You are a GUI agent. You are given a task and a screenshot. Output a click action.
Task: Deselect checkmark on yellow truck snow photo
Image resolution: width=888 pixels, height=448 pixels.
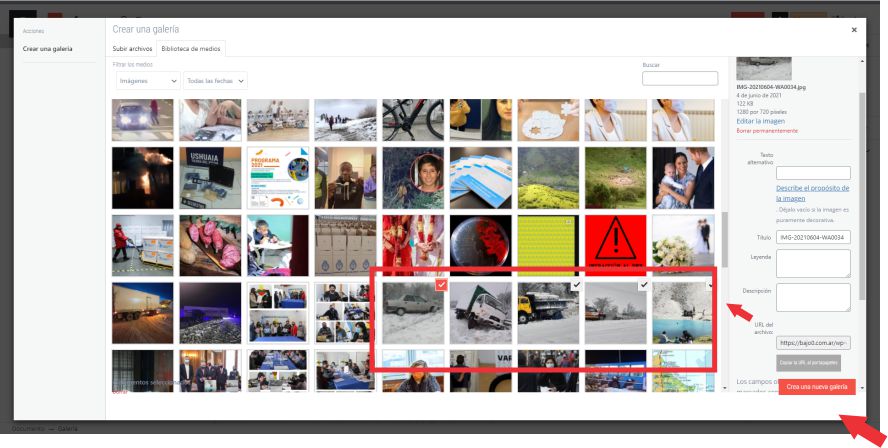(575, 286)
